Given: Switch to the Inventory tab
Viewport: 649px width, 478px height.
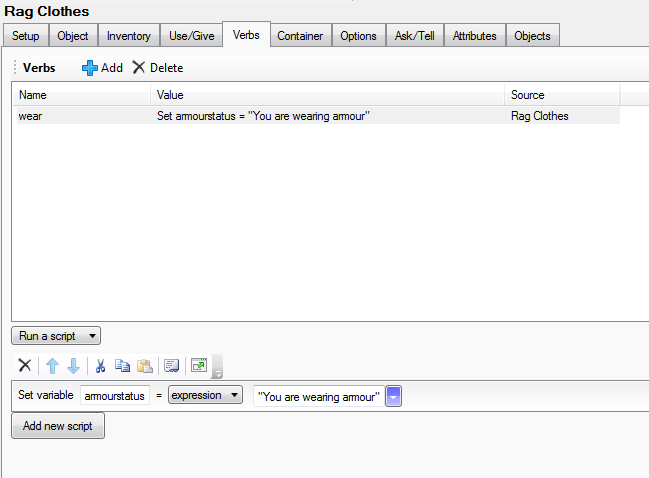Looking at the screenshot, I should [x=128, y=36].
